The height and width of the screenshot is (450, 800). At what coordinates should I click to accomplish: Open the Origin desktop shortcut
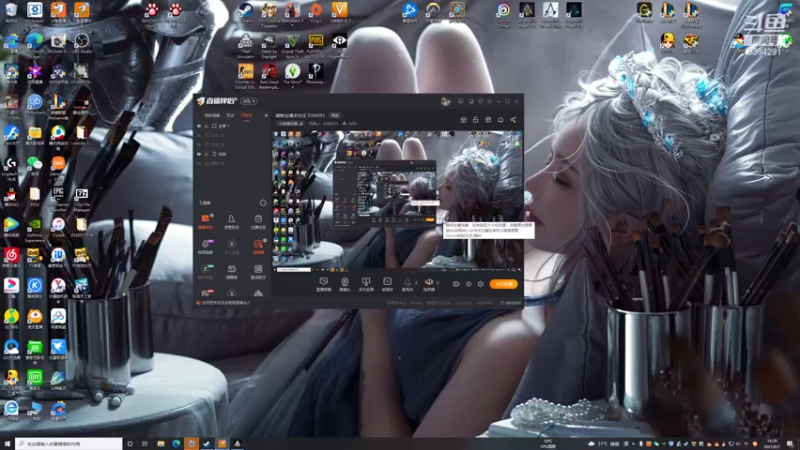pos(316,14)
